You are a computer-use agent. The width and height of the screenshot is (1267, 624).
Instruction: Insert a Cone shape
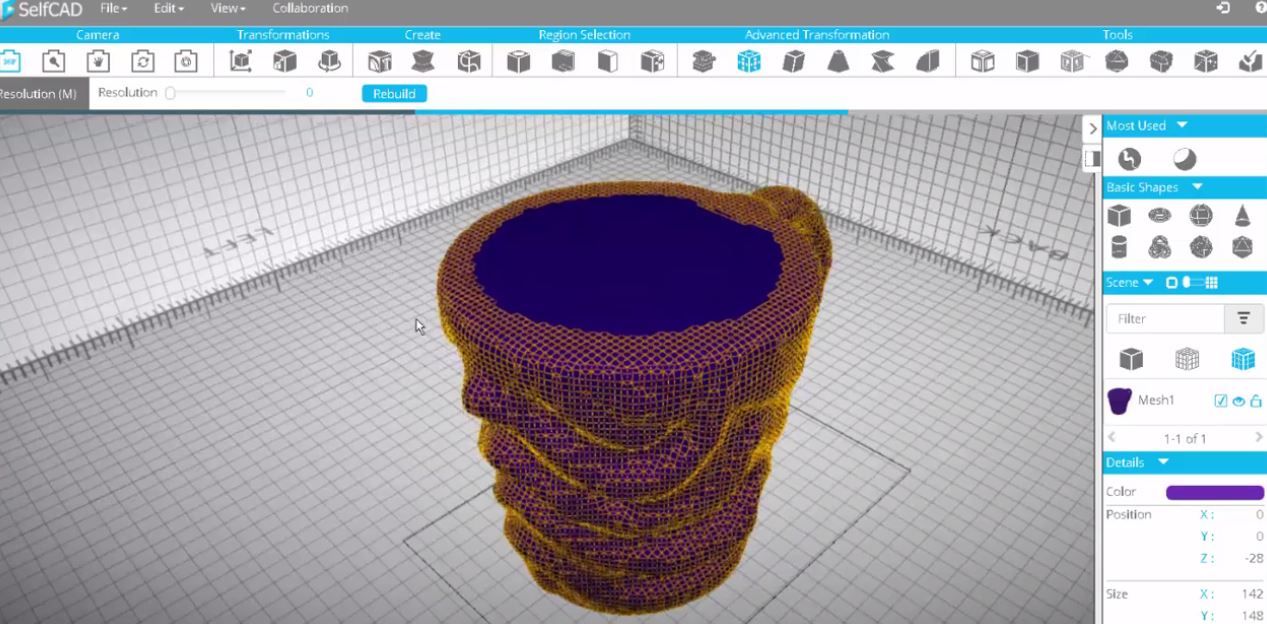coord(1242,217)
